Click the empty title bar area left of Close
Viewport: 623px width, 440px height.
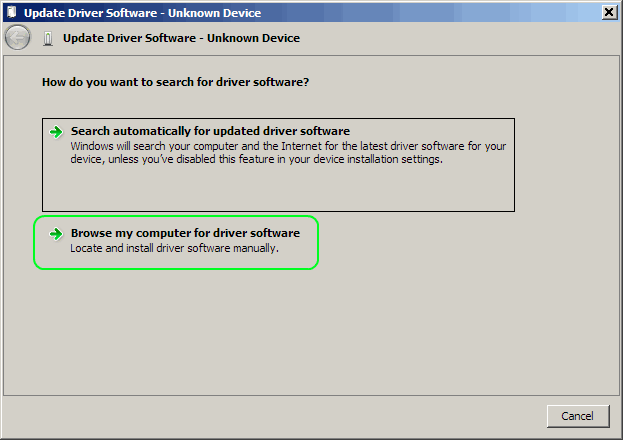point(450,12)
